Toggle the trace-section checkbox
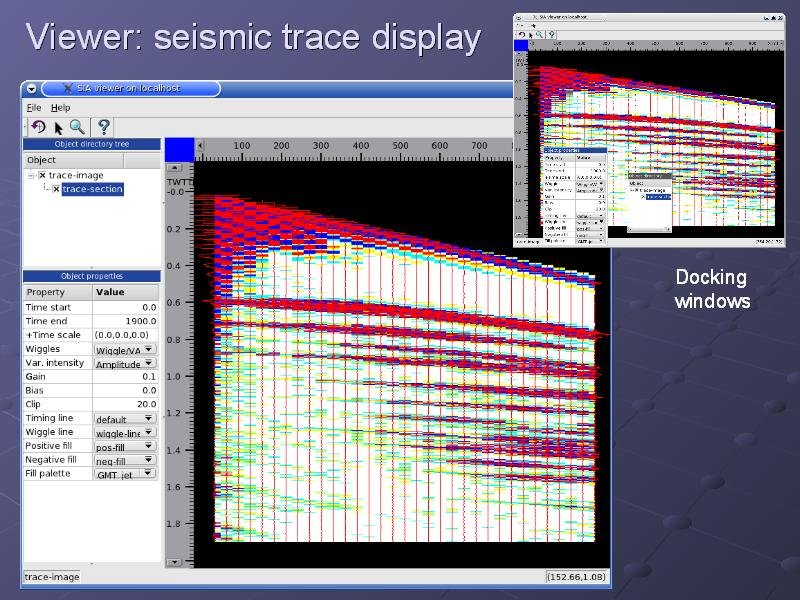The height and width of the screenshot is (600, 800). click(56, 189)
